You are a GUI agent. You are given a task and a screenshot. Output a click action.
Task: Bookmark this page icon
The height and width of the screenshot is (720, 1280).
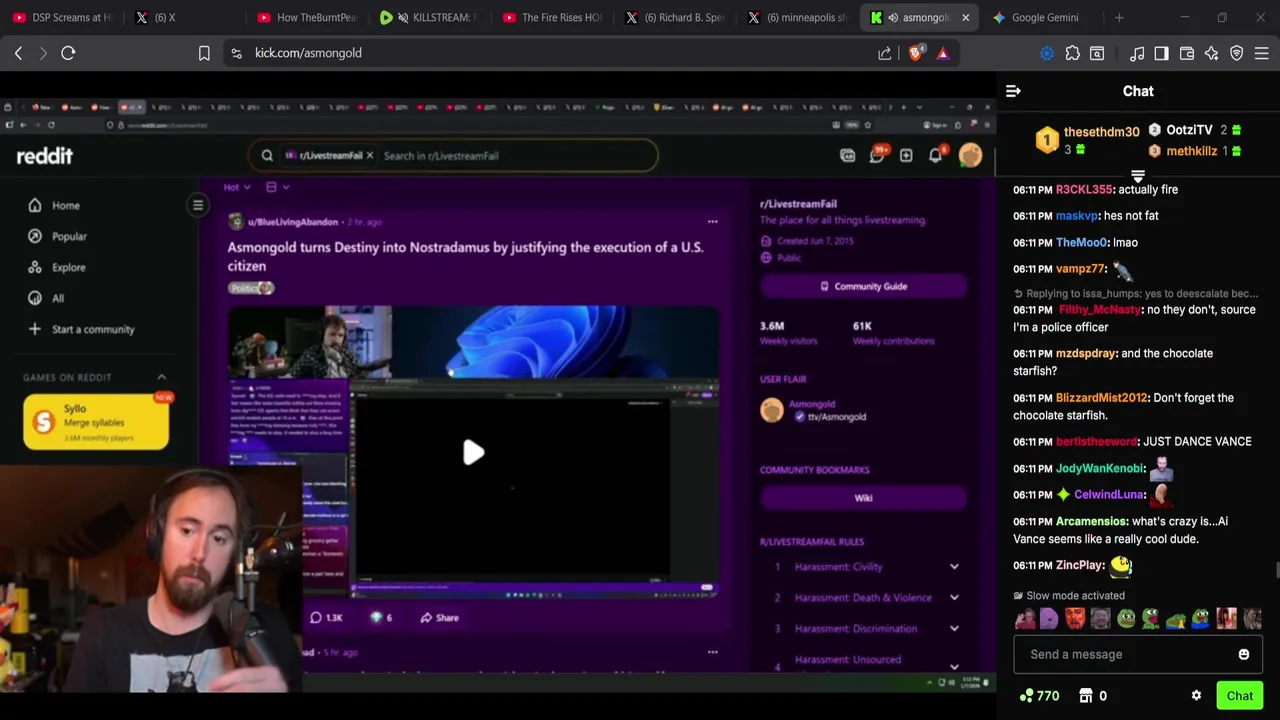pos(204,53)
